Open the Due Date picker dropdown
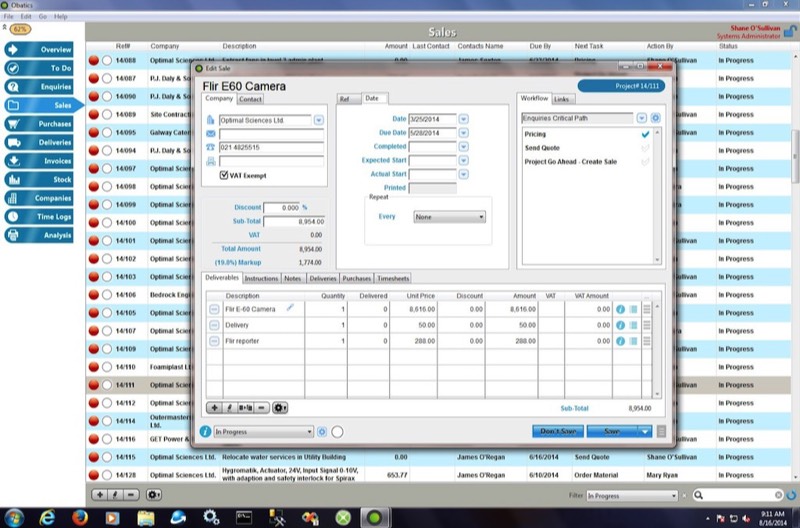 pyautogui.click(x=463, y=133)
